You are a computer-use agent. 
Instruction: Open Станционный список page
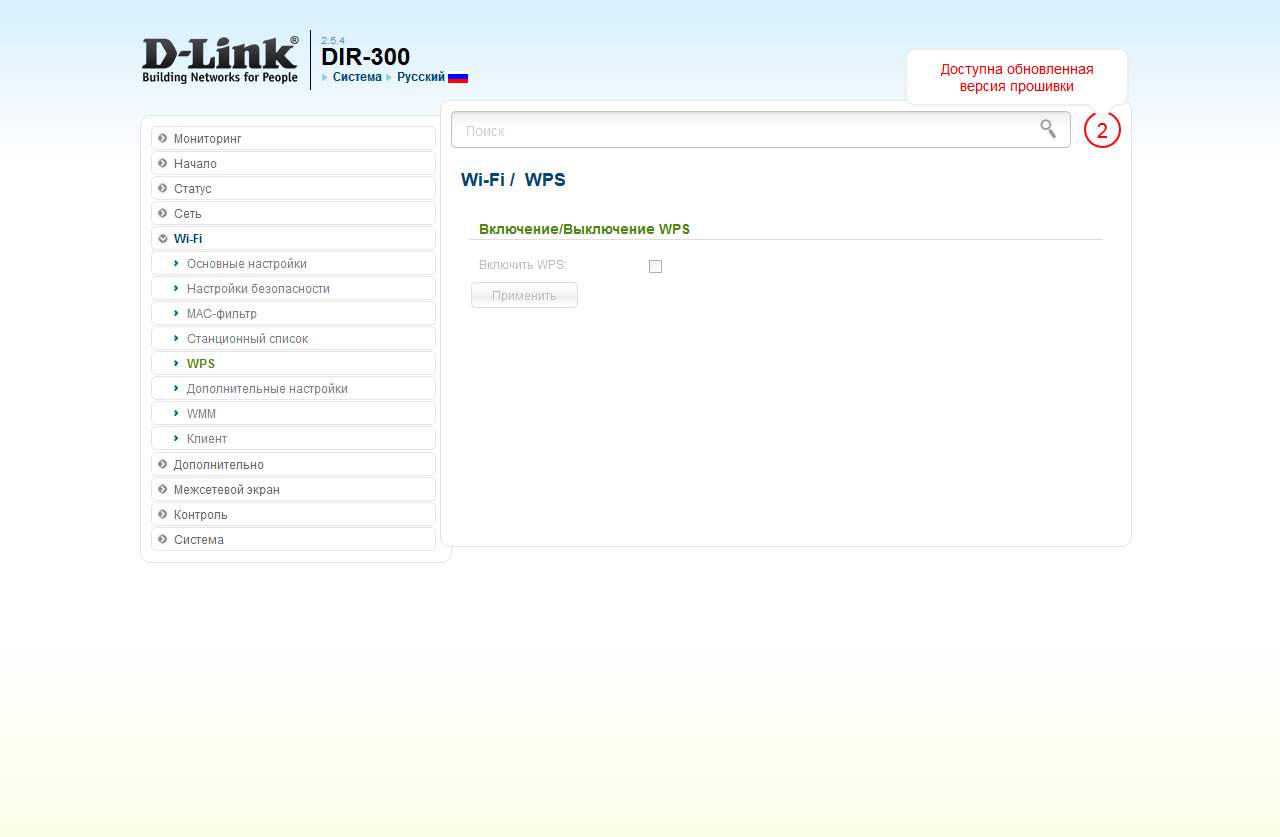293,338
